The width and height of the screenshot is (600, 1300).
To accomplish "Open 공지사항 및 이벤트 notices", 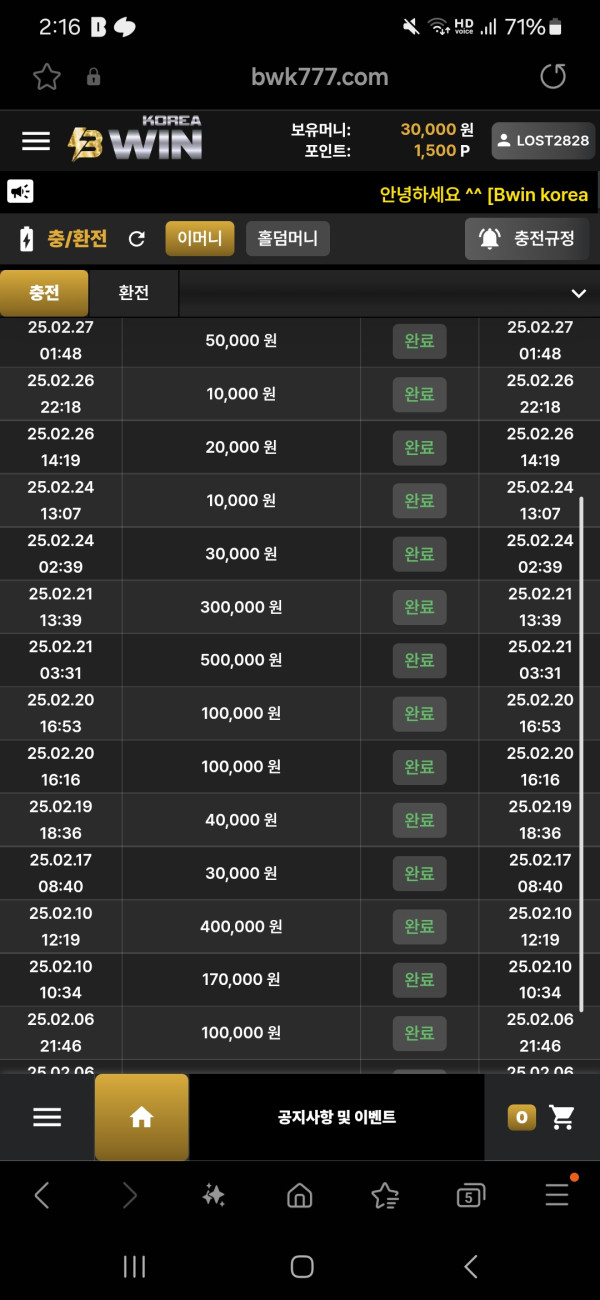I will pos(337,1117).
